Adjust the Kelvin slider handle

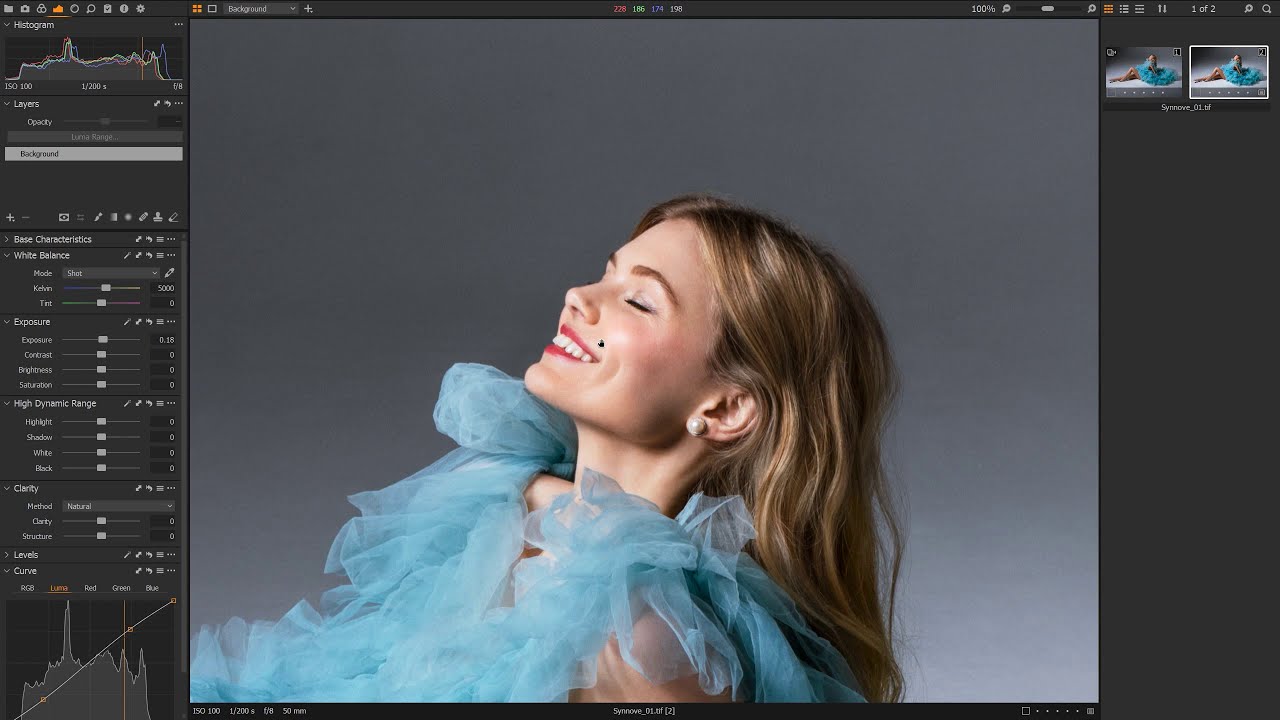tap(106, 288)
